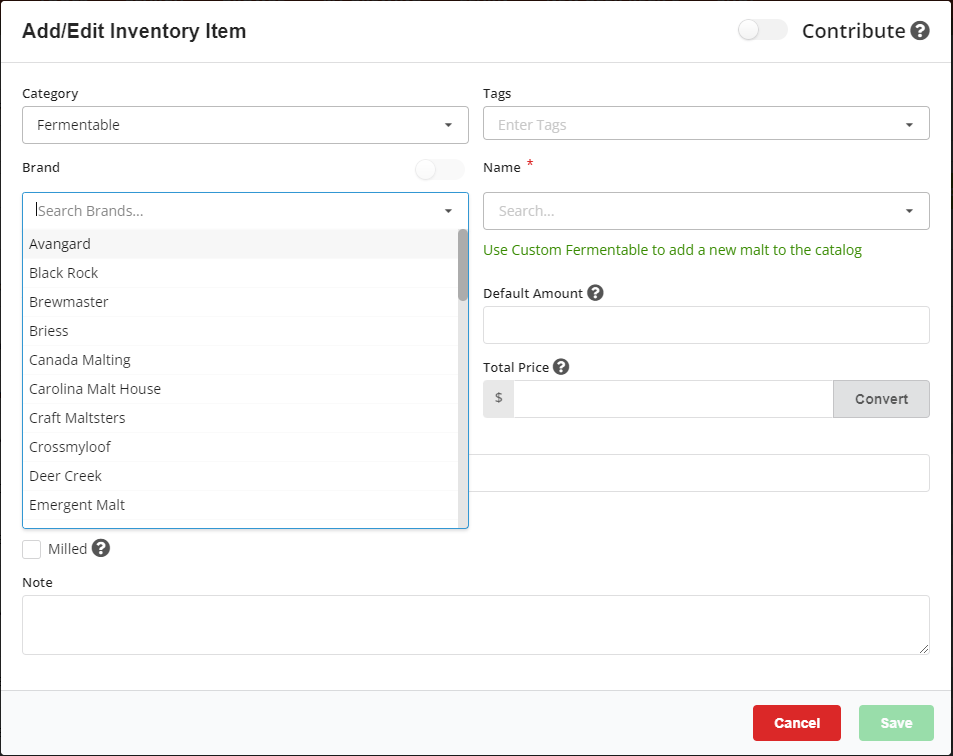This screenshot has width=953, height=756.
Task: Select Avangard from the brand list
Action: [60, 244]
